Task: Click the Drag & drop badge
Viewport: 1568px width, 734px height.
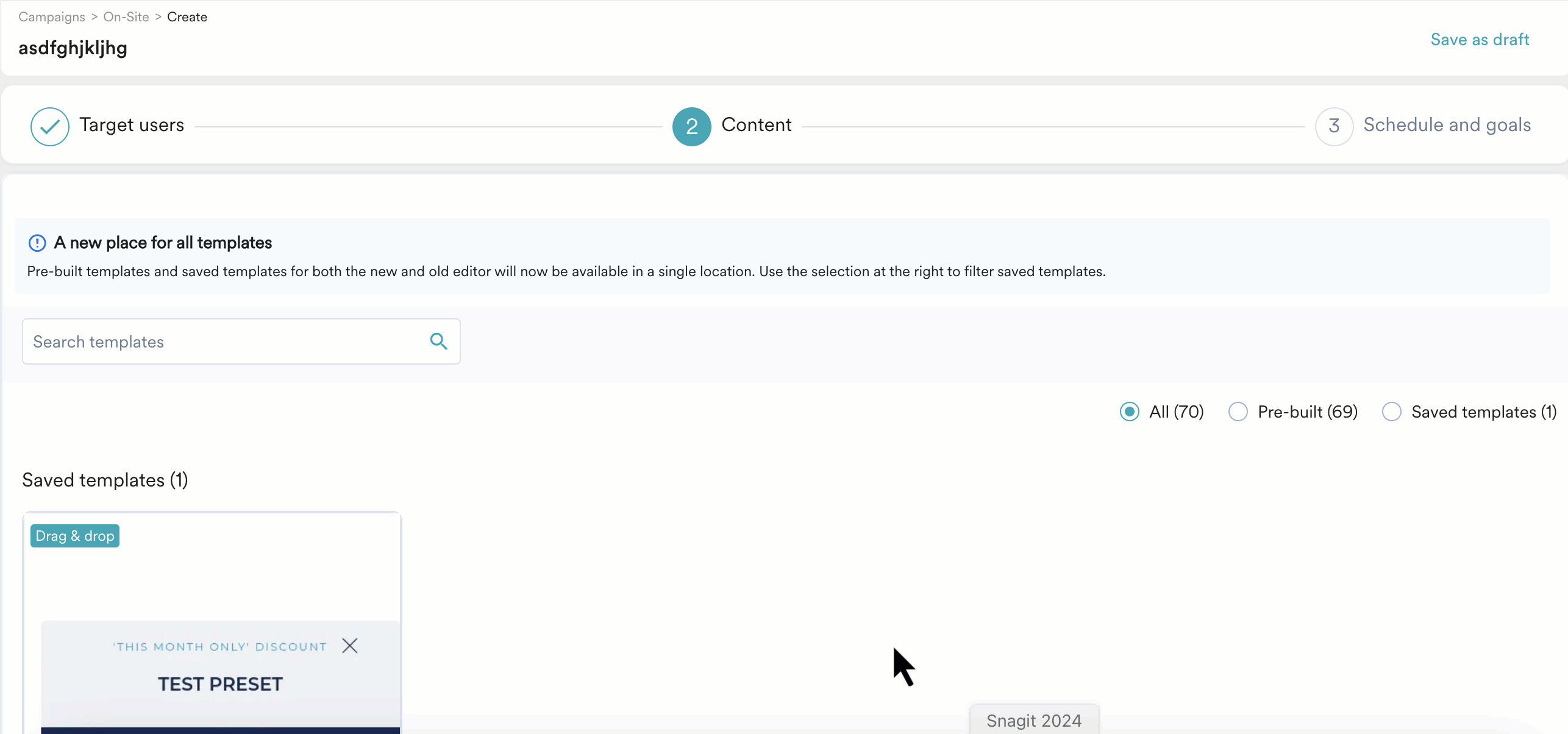Action: point(74,535)
